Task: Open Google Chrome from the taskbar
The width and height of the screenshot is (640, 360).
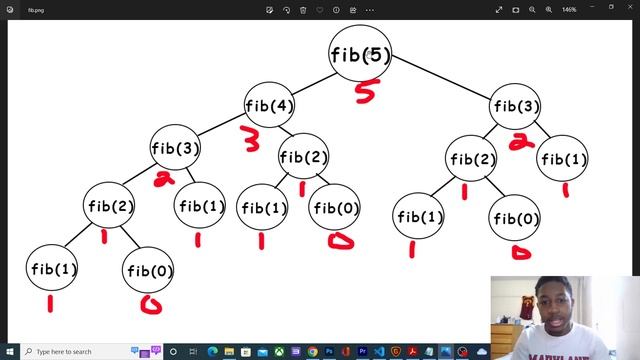Action: (x=313, y=351)
